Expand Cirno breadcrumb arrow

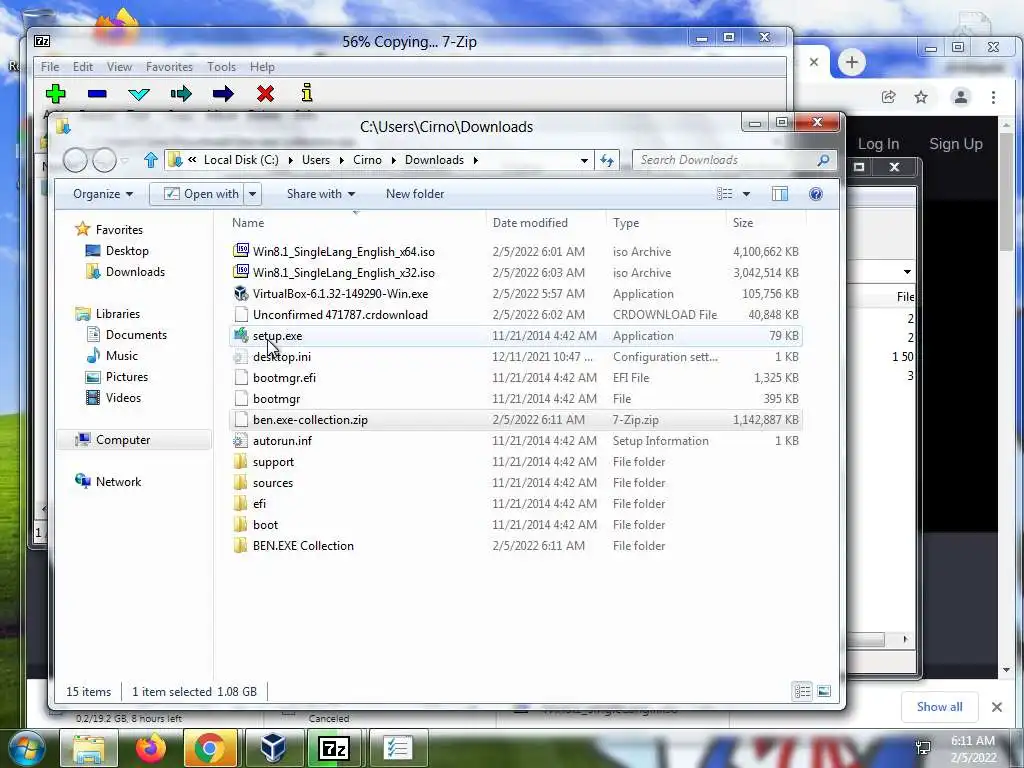[393, 160]
